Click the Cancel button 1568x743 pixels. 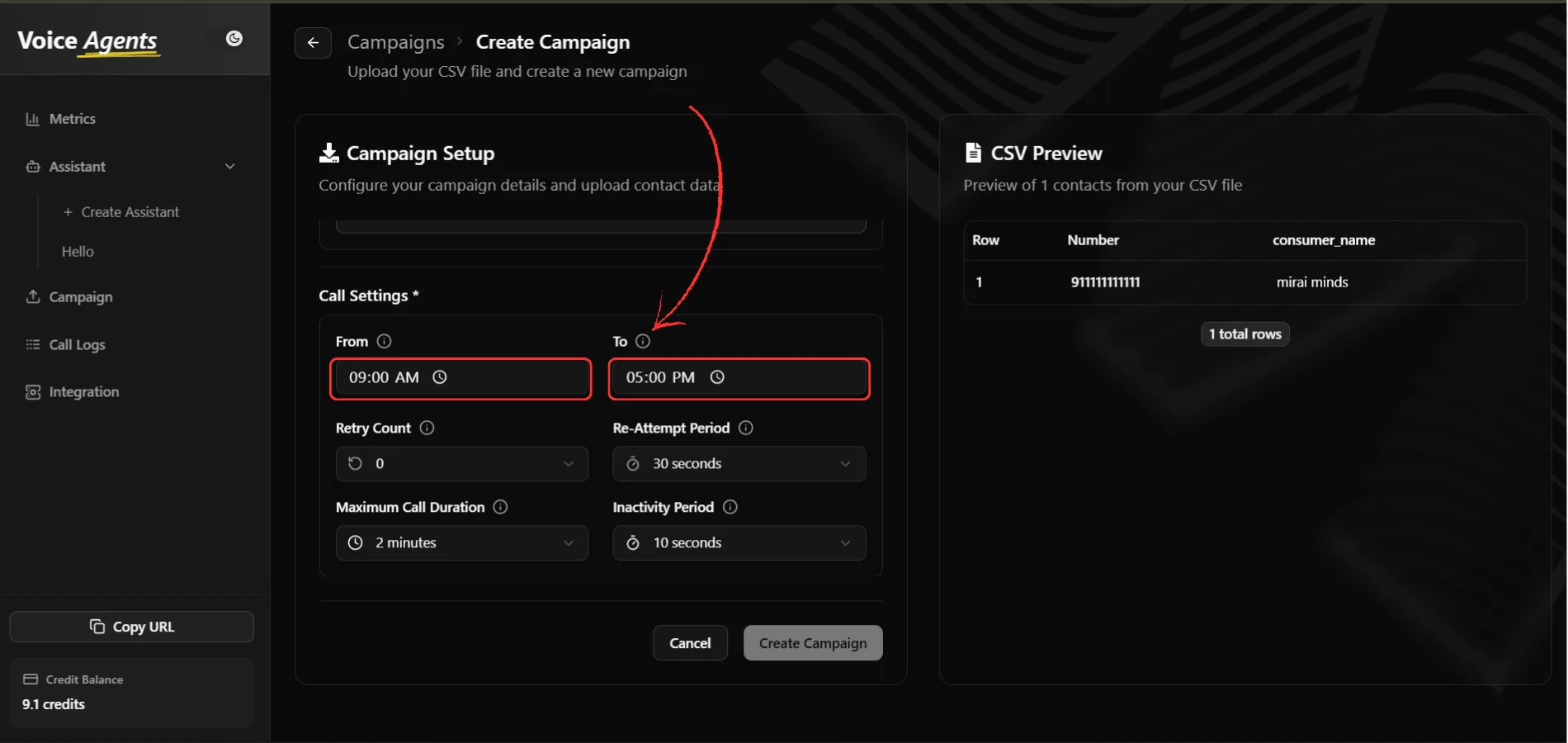pos(690,643)
